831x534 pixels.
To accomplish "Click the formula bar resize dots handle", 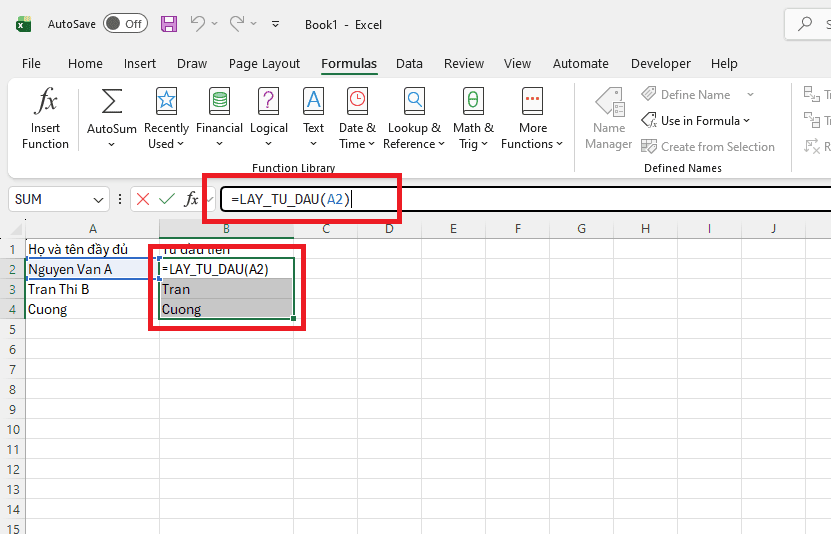I will 120,199.
